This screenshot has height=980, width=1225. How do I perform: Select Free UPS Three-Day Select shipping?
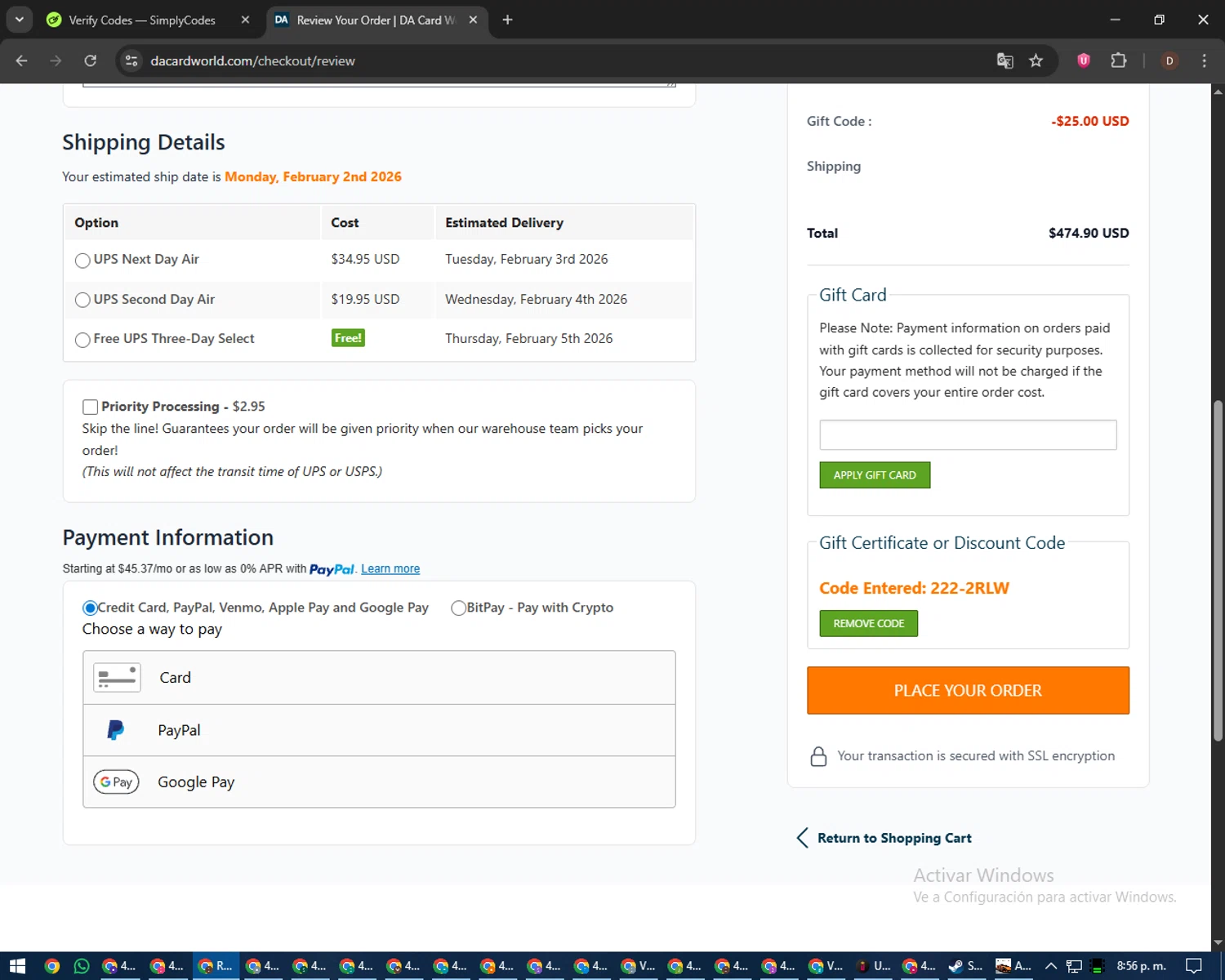82,340
